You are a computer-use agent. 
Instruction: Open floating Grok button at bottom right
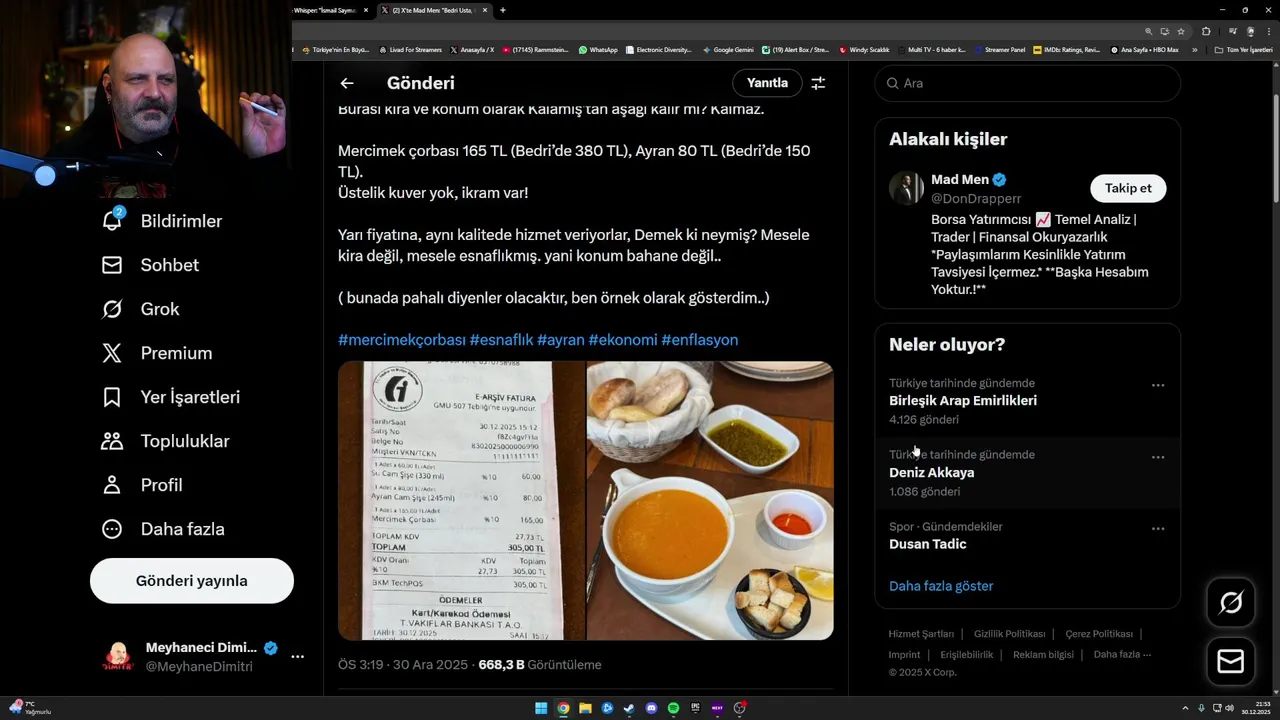1231,602
